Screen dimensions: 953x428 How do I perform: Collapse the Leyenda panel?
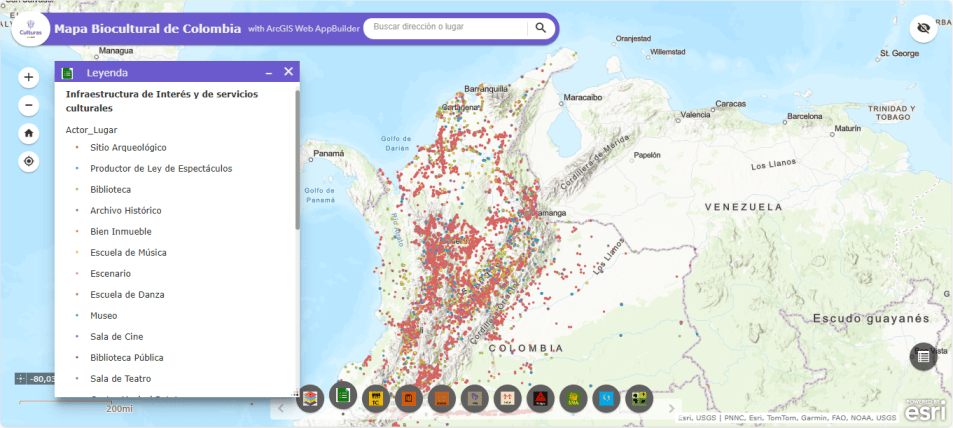click(268, 73)
